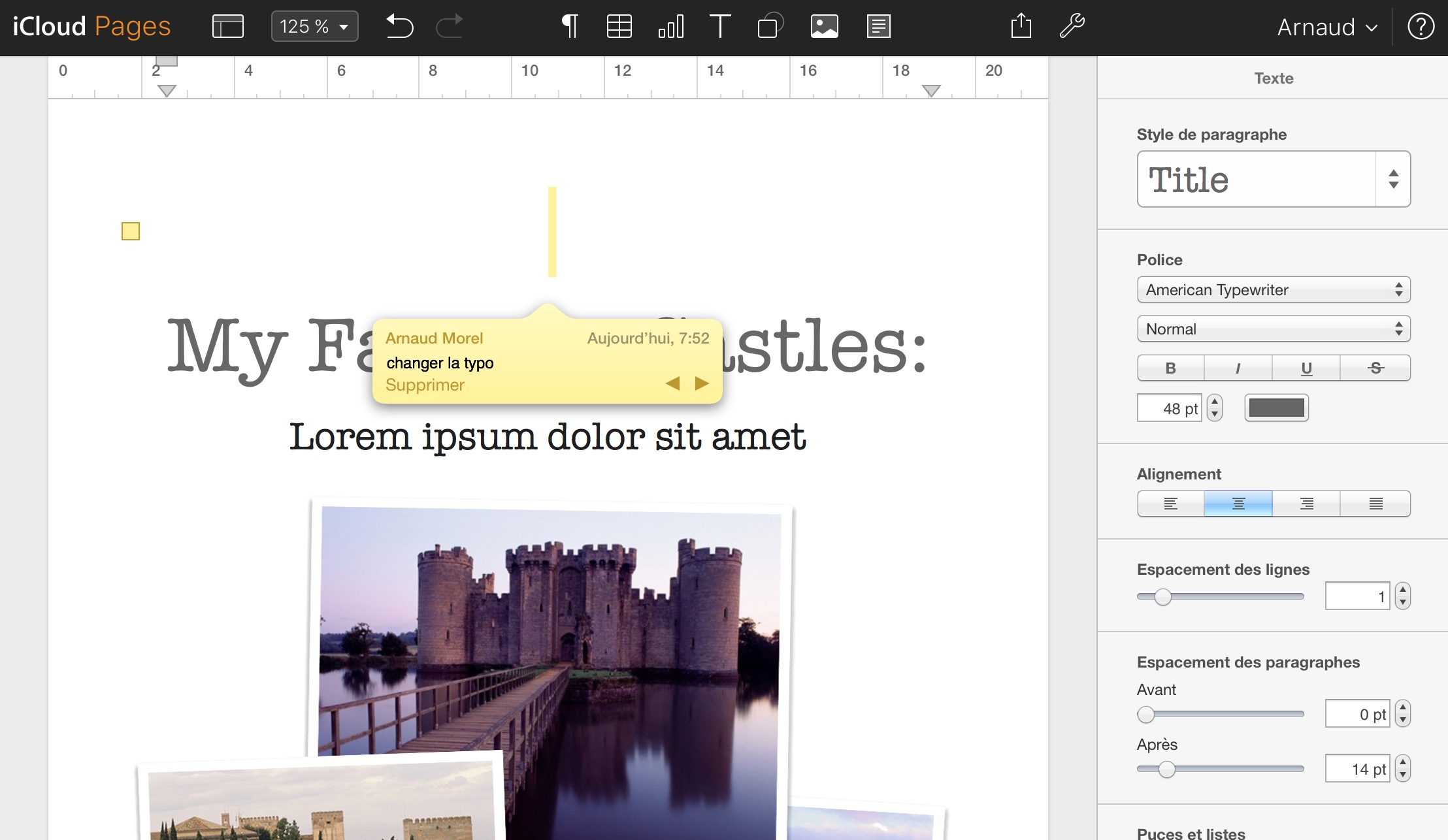
Task: Click the line spacing value field
Action: pyautogui.click(x=1357, y=596)
